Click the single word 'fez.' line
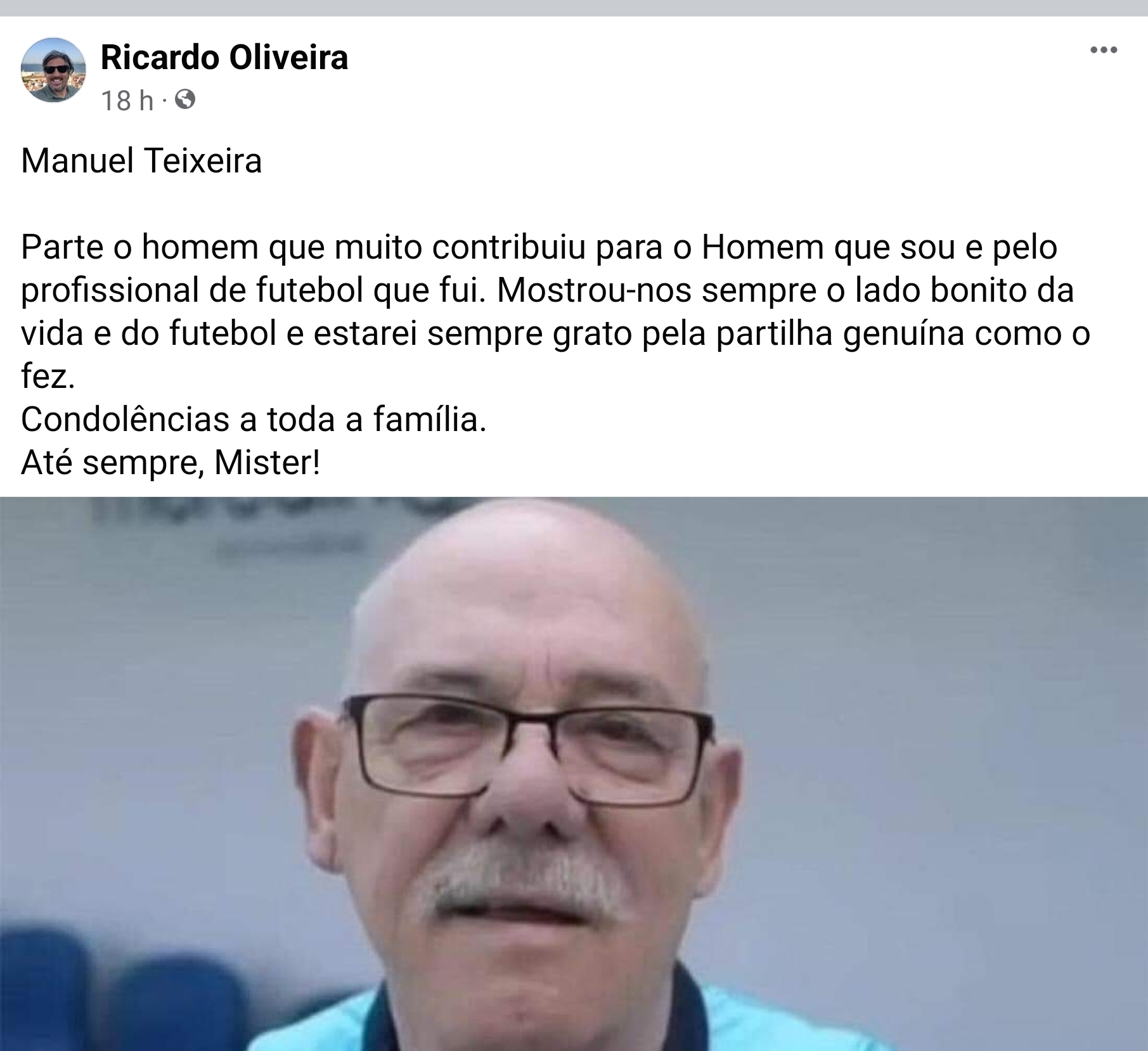The width and height of the screenshot is (1148, 1051). click(48, 377)
